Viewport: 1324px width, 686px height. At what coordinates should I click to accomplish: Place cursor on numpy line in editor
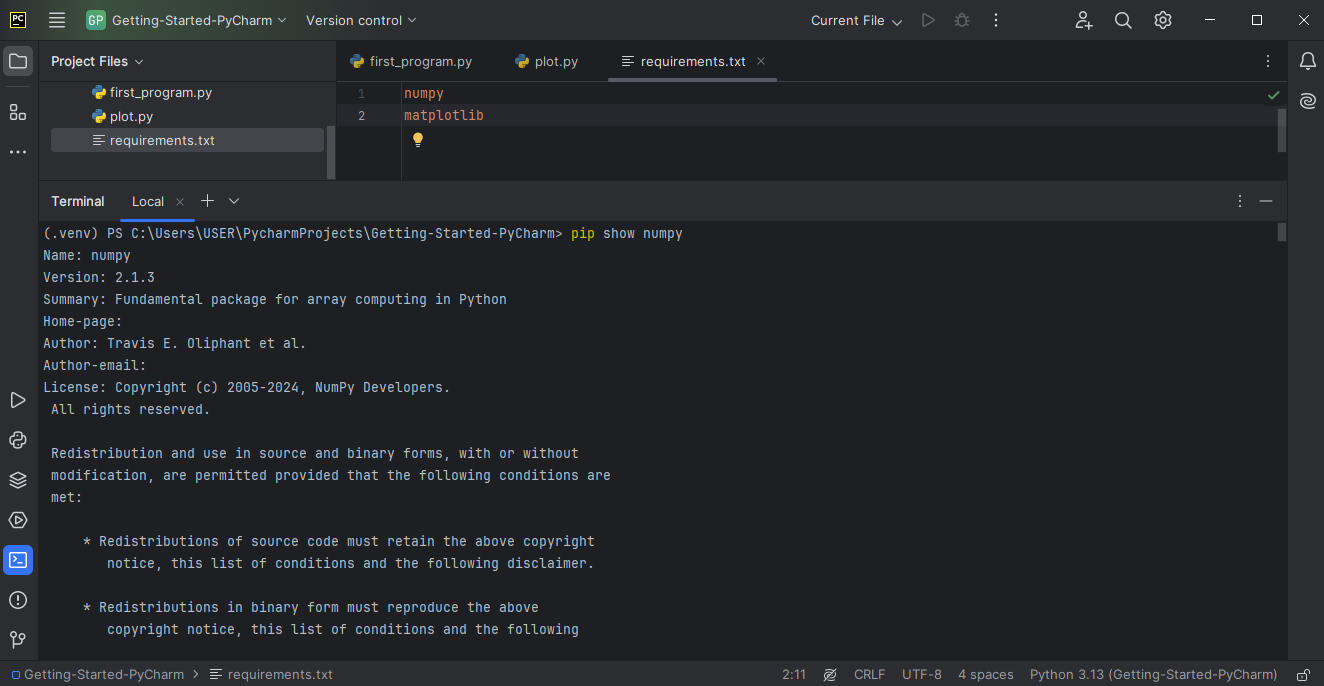[424, 93]
